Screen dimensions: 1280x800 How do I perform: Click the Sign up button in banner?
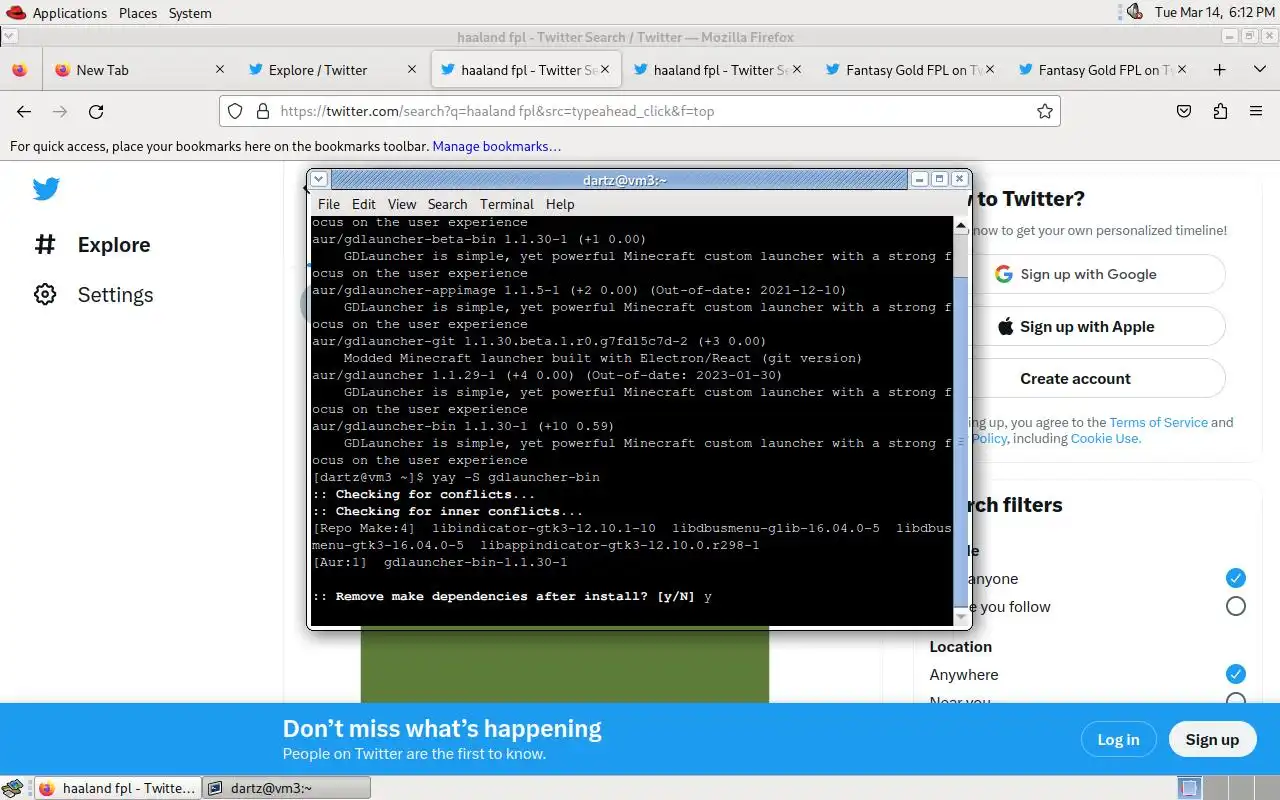pyautogui.click(x=1212, y=739)
